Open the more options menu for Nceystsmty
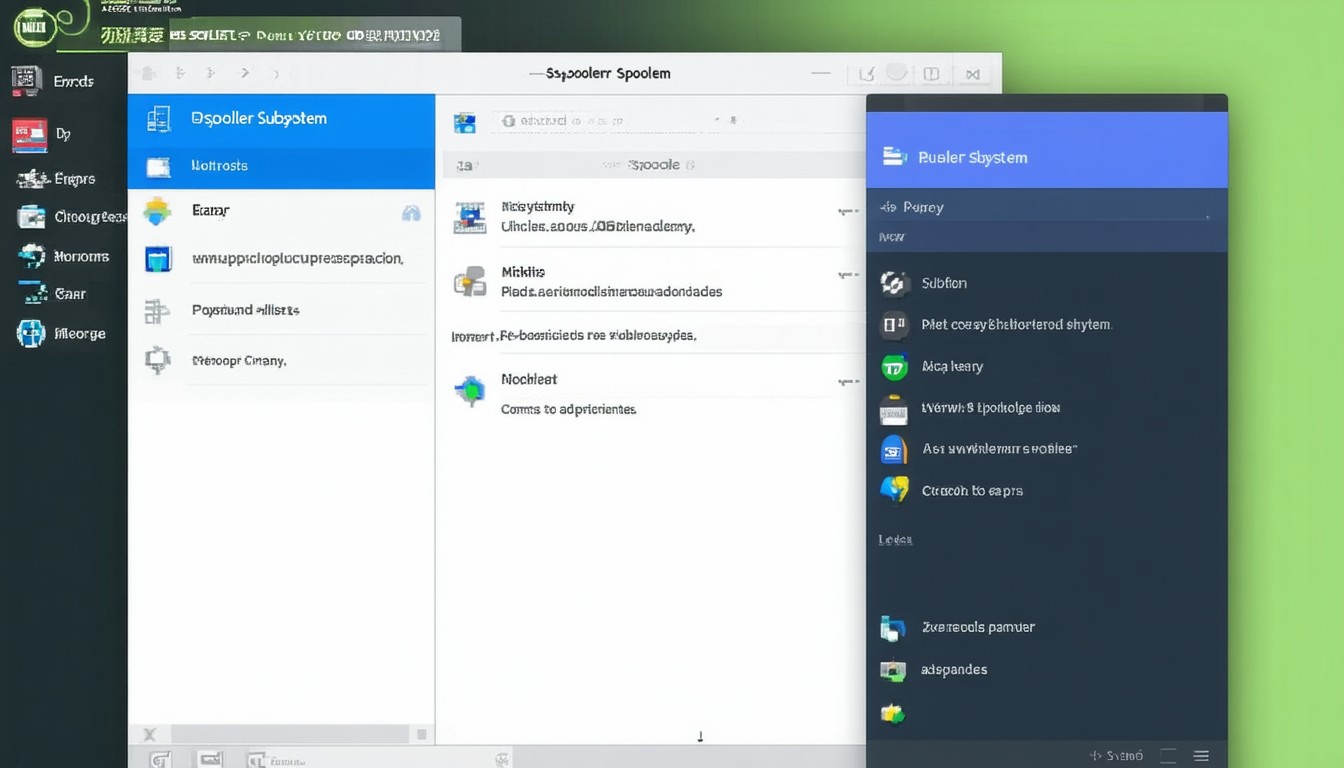Screen dimensions: 1344x768 point(848,212)
